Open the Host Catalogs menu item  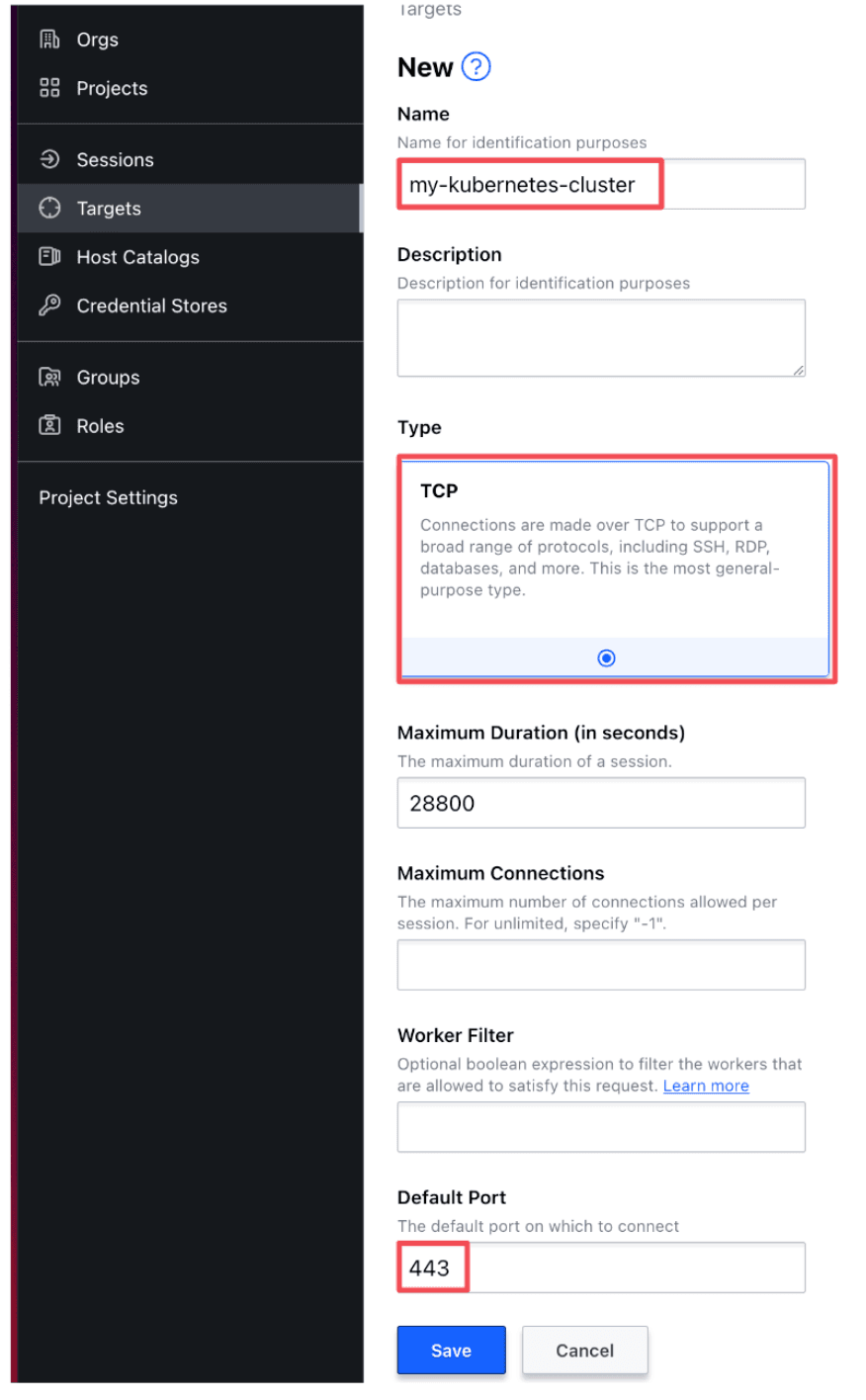point(137,257)
